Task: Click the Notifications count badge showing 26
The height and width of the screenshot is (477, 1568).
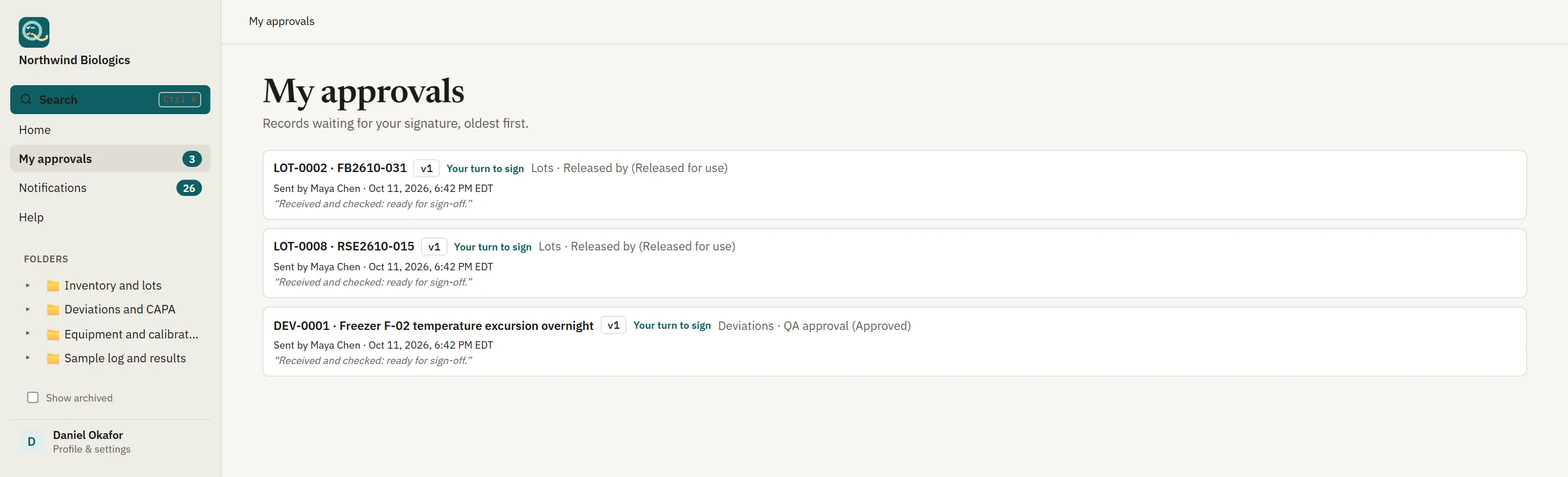Action: pos(189,188)
